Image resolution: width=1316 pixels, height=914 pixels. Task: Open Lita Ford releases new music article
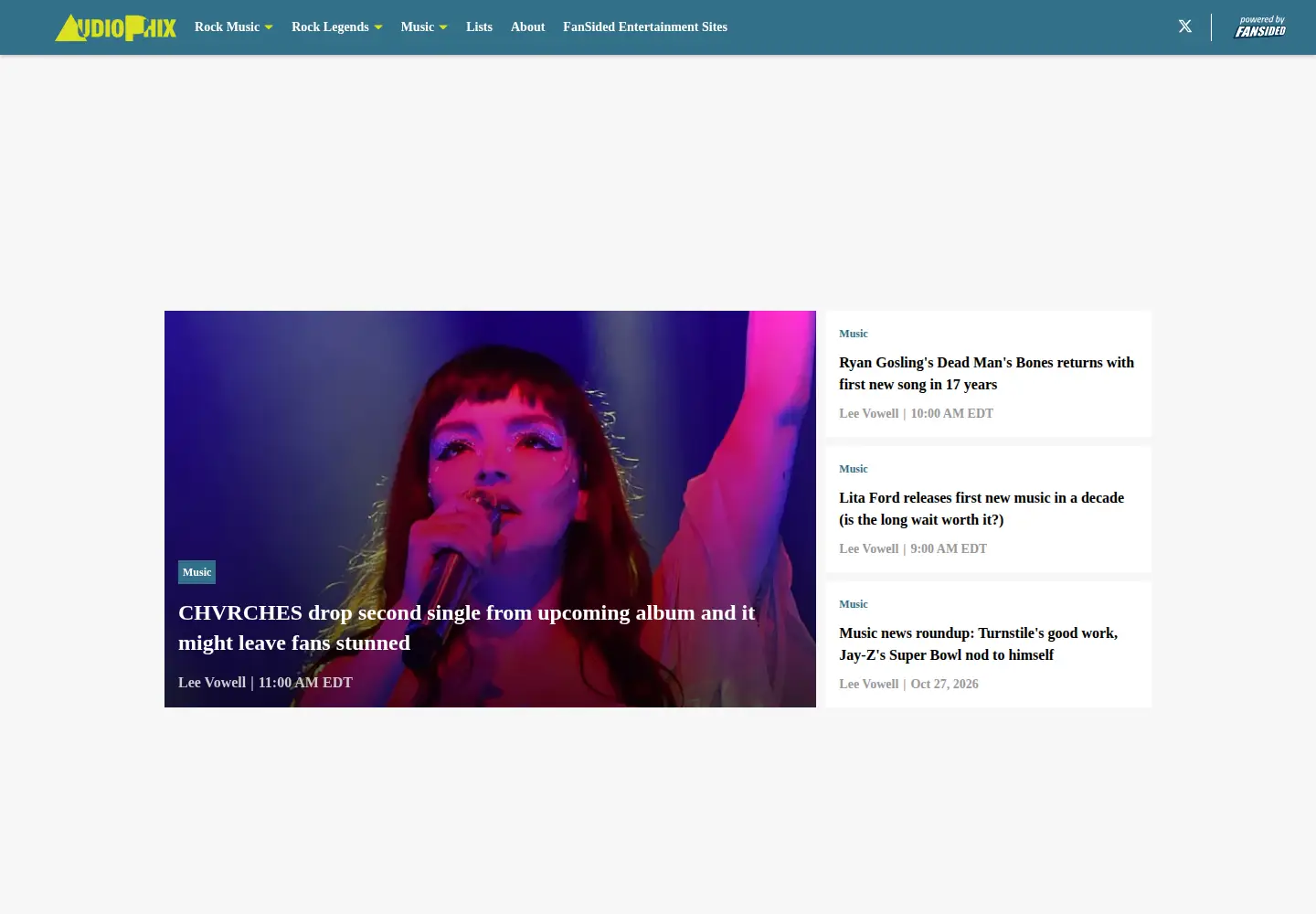coord(982,509)
